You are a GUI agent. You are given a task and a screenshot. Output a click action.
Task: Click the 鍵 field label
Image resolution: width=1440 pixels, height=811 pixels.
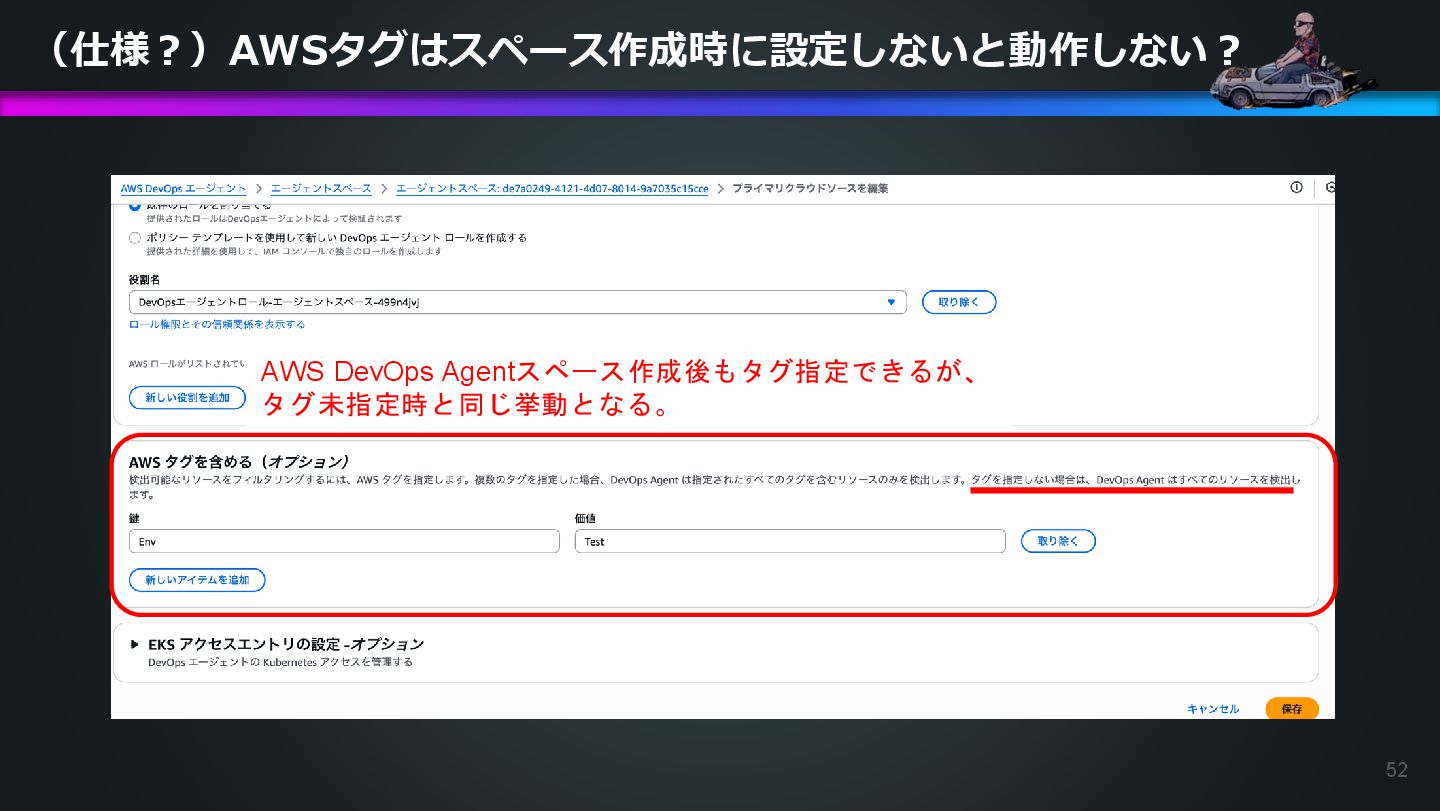click(134, 519)
